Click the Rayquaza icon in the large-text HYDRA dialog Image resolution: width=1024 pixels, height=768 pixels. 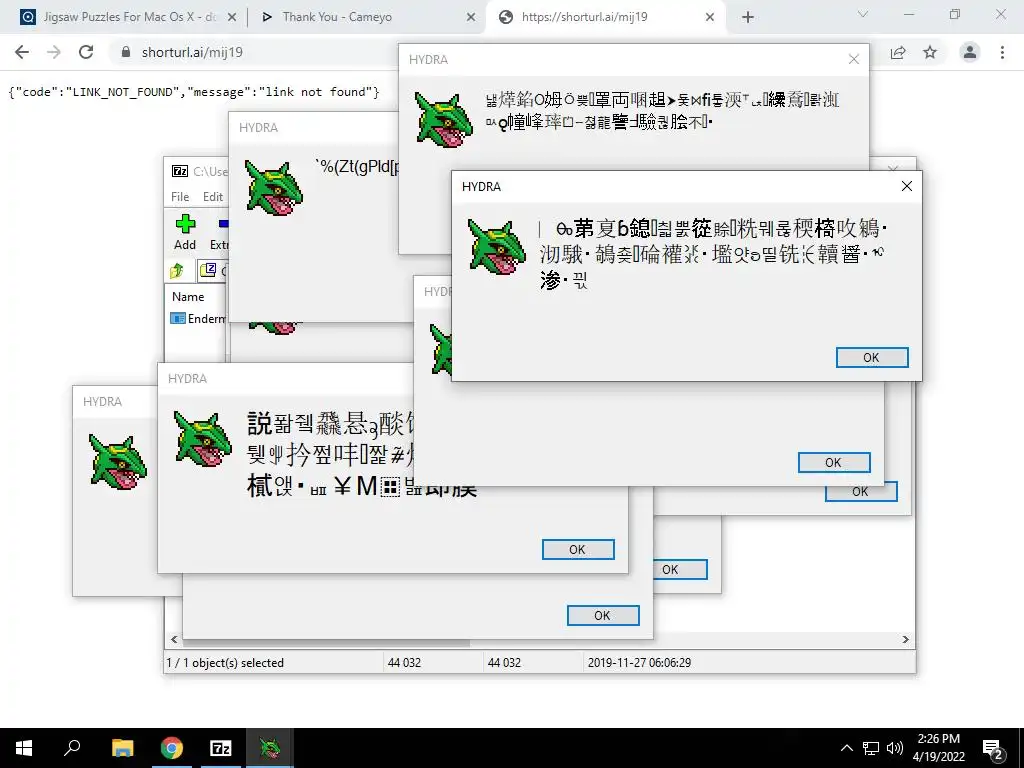click(203, 439)
